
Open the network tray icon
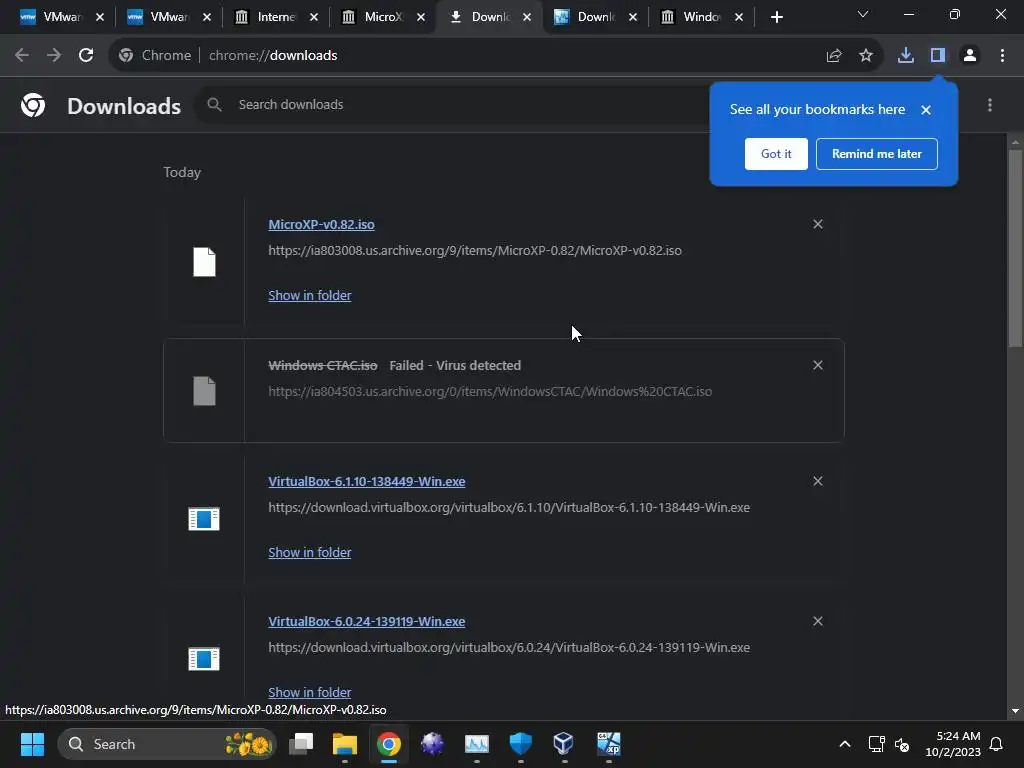pos(876,744)
